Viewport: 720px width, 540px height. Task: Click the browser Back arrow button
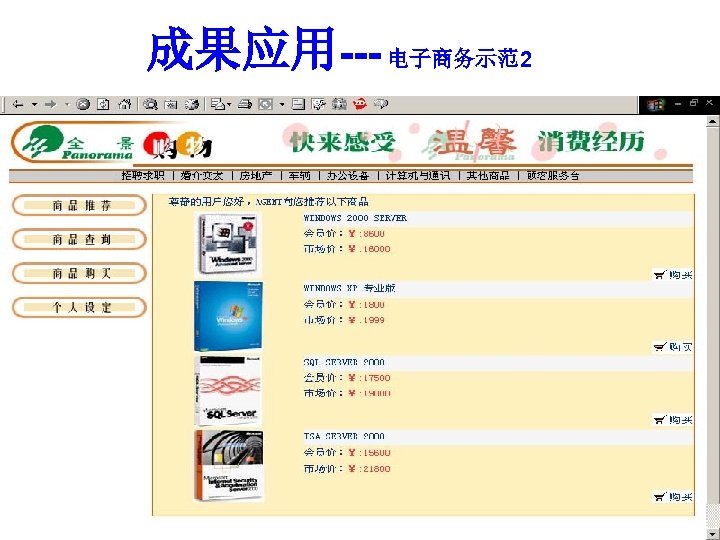18,105
